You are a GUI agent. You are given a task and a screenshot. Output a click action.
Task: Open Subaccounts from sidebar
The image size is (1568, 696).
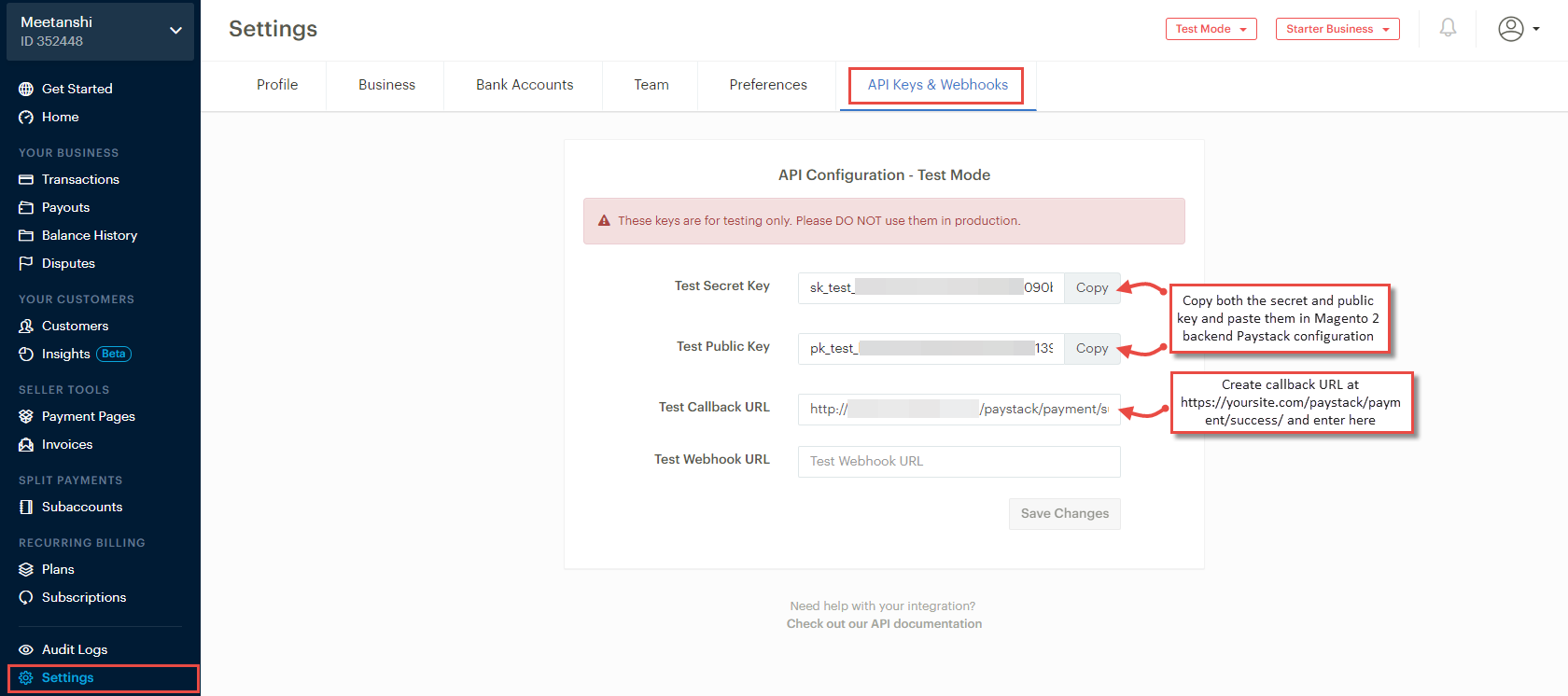[82, 507]
